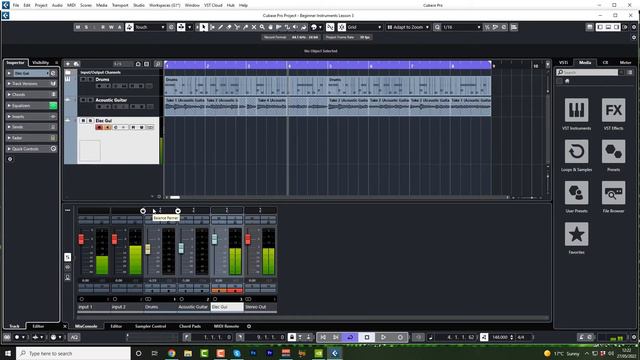Click the Stop transport button
The image size is (640, 360).
point(367,337)
